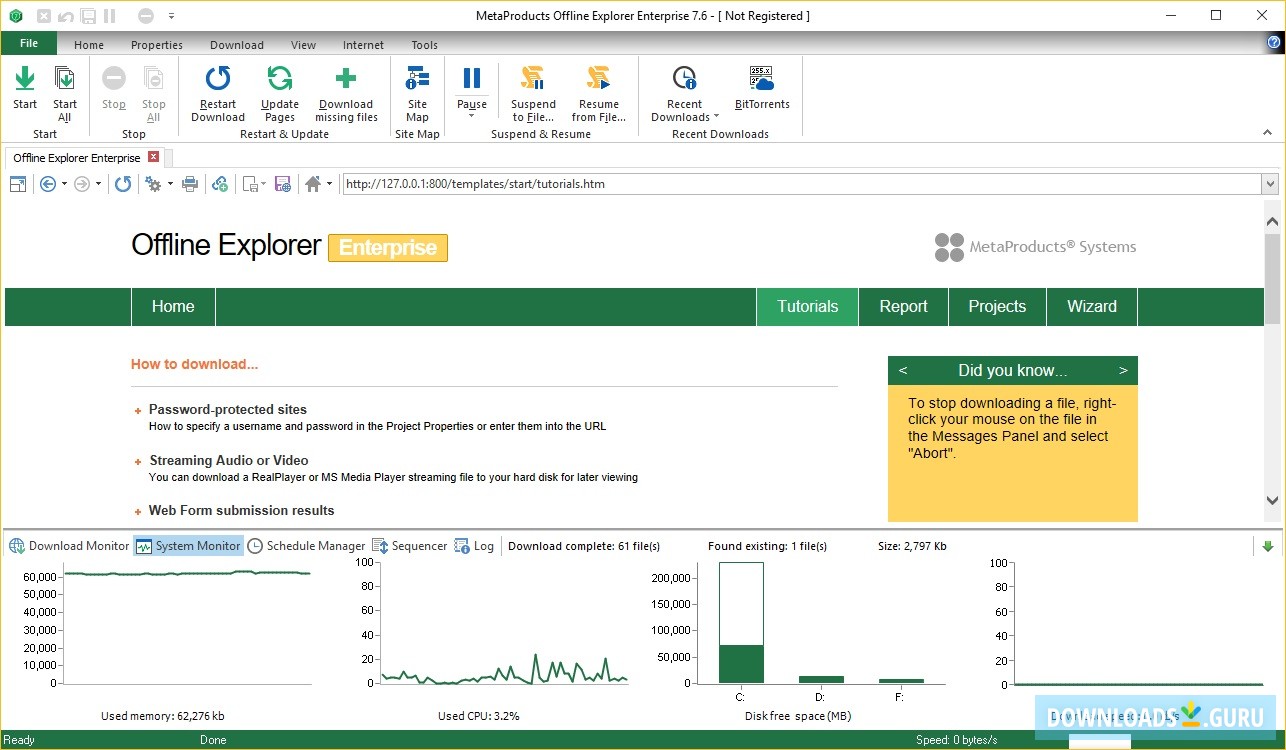Viewport: 1286px width, 750px height.
Task: Click the add link icon
Action: point(220,184)
